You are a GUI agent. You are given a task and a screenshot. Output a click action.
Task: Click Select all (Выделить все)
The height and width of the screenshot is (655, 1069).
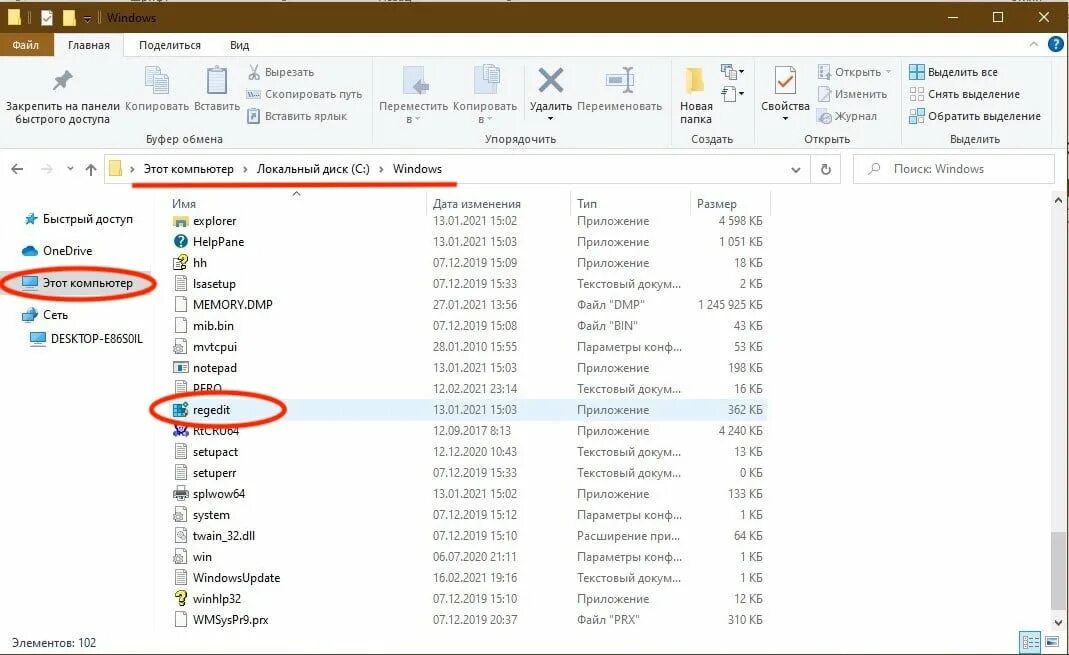pyautogui.click(x=953, y=72)
